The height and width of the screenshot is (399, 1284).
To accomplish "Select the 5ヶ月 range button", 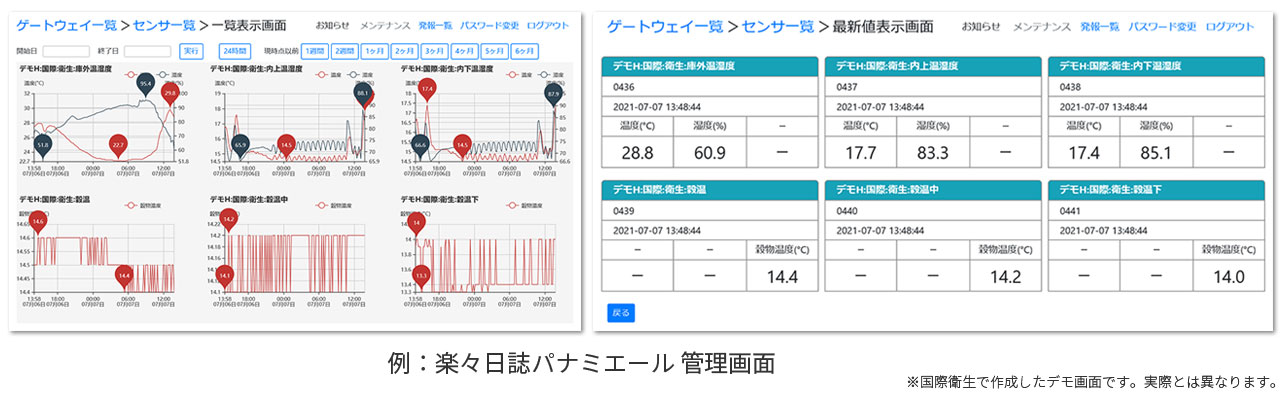I will [494, 50].
